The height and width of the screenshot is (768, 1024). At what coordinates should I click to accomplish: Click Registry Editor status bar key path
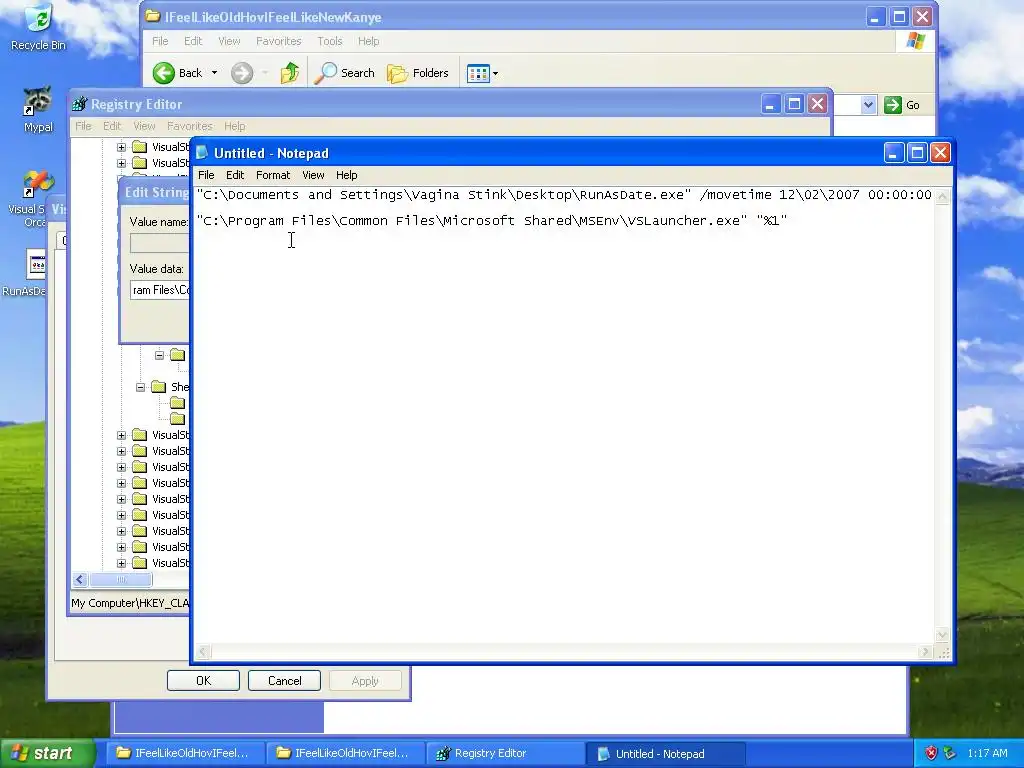point(130,603)
